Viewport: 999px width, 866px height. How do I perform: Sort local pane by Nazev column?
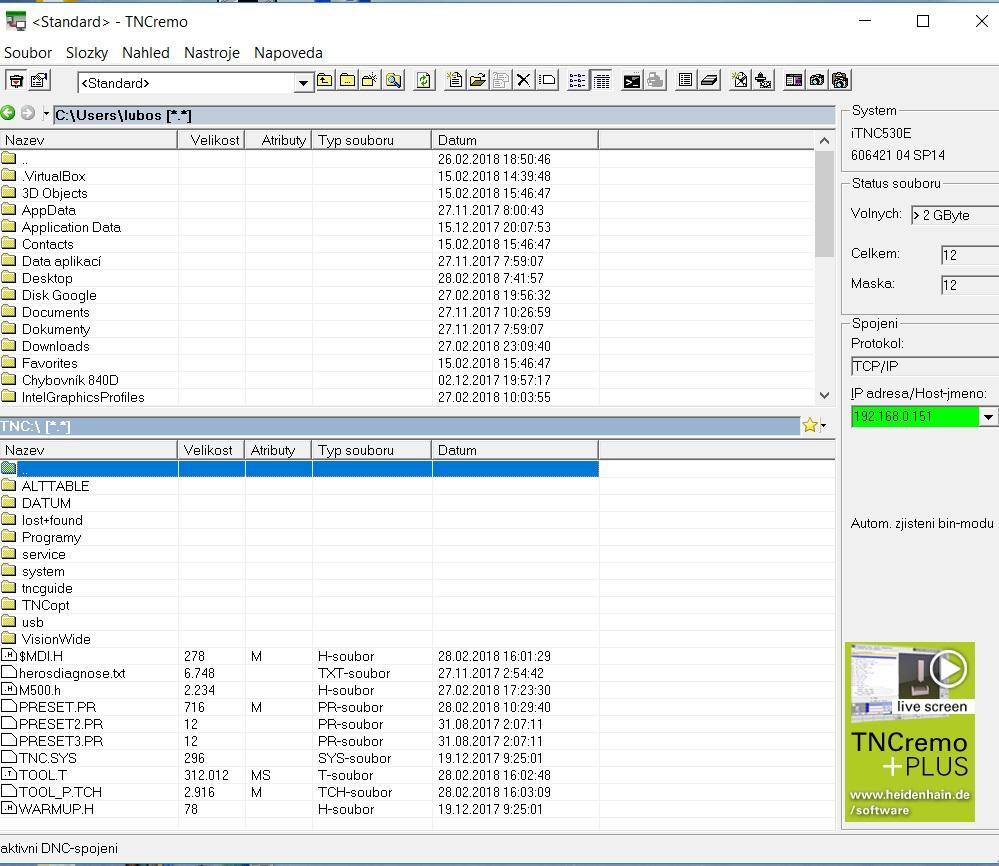pos(89,140)
